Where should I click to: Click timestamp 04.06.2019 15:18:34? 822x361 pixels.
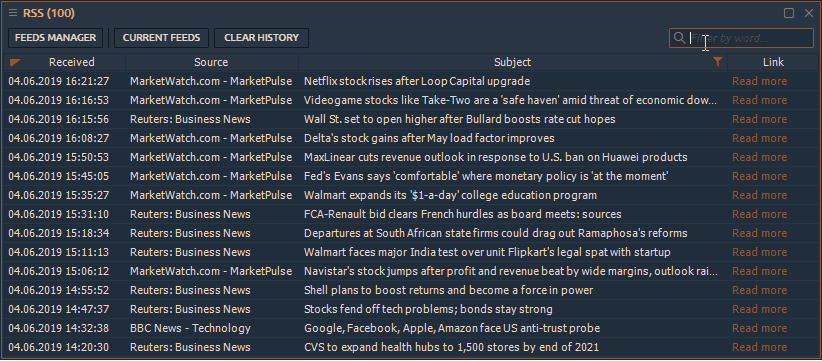(59, 233)
